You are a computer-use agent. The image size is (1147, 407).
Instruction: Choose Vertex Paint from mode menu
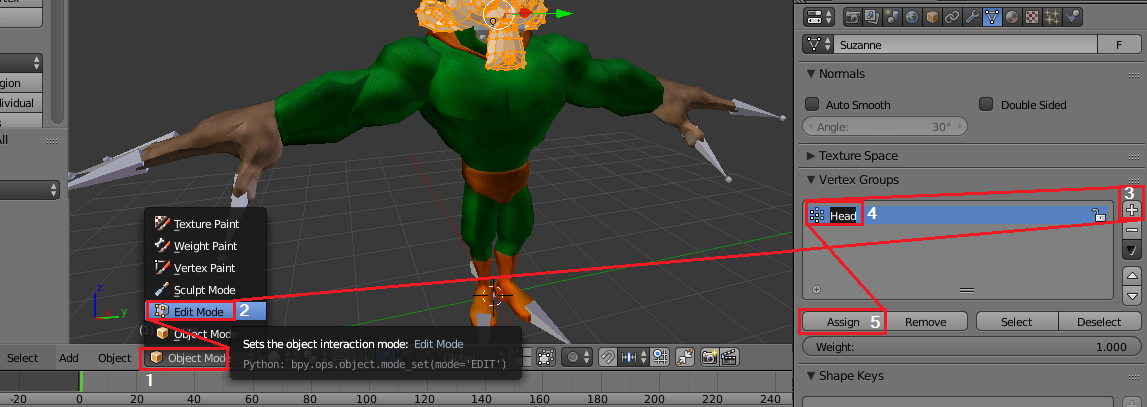(205, 268)
